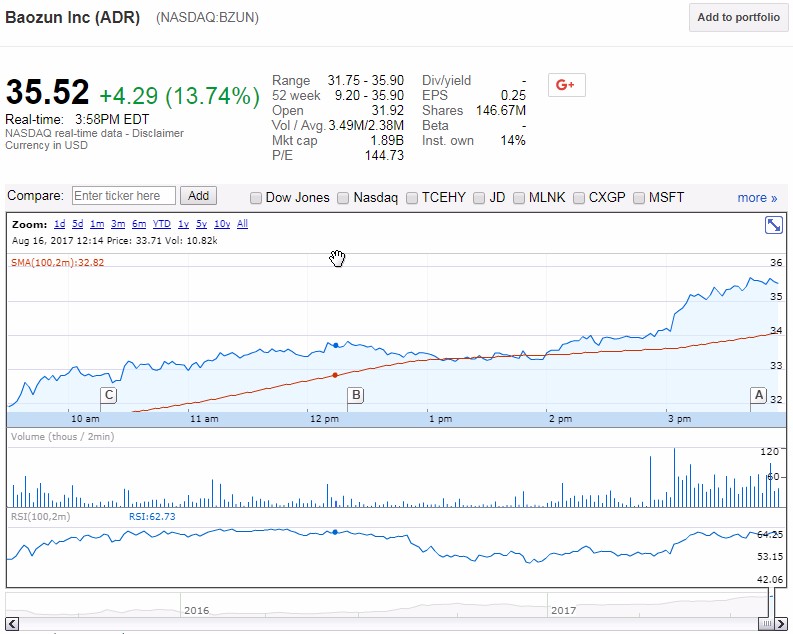Viewport: 793px width, 634px height.
Task: Click the Disclaimer link under real-time data
Action: click(x=158, y=133)
